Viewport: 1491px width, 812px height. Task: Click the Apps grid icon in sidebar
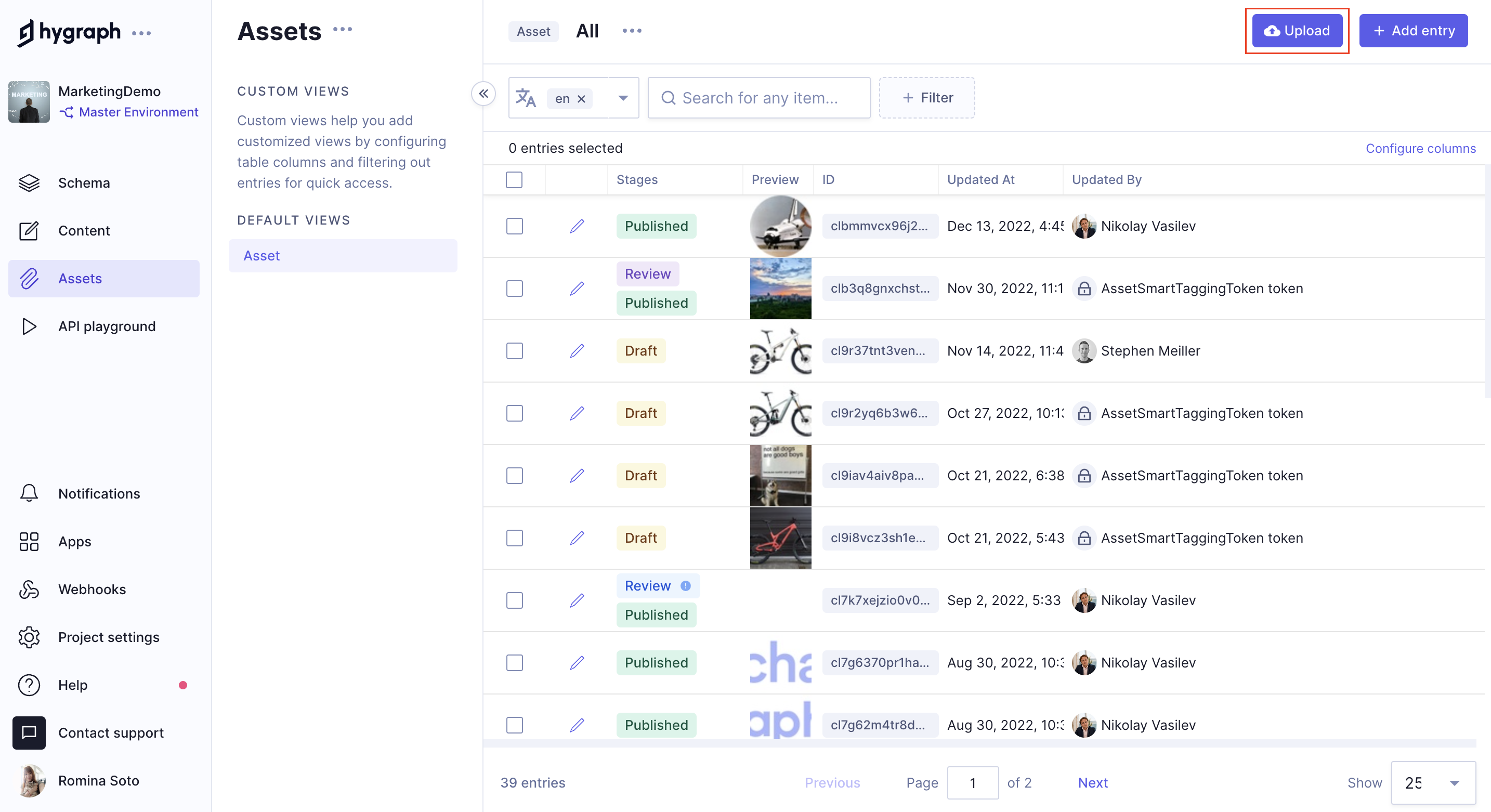point(28,541)
